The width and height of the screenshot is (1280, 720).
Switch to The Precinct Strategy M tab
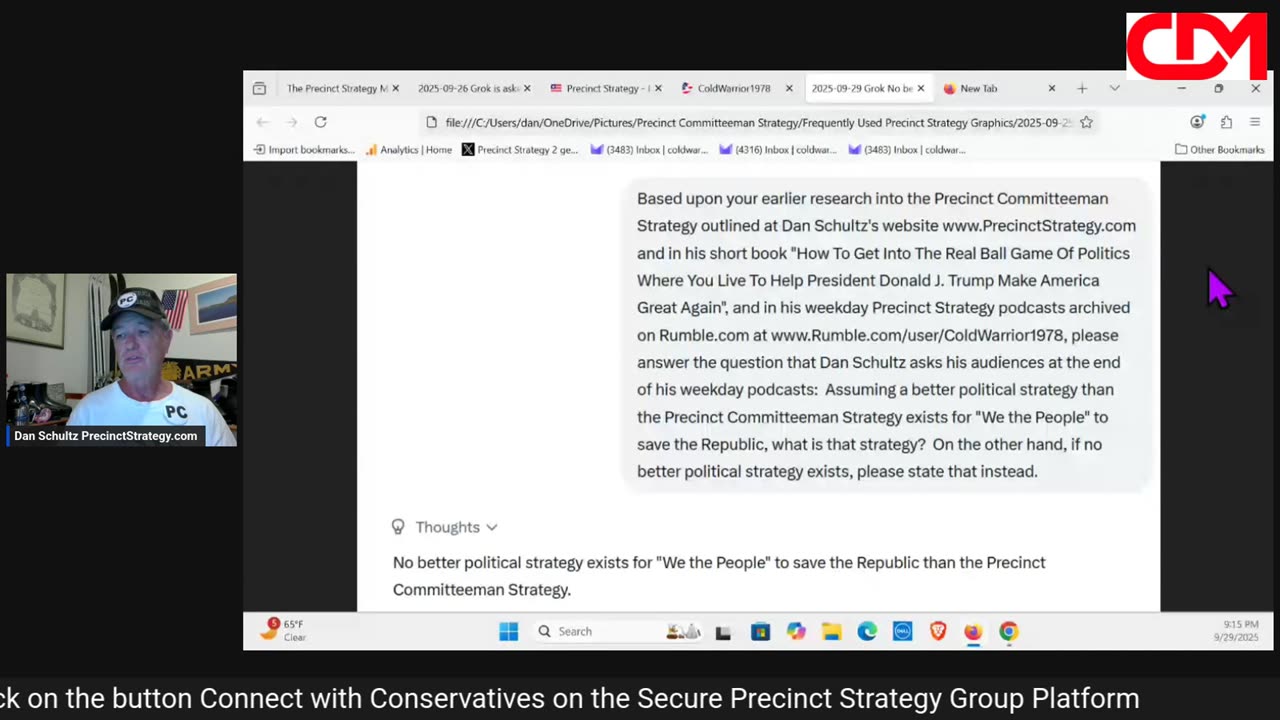point(337,88)
